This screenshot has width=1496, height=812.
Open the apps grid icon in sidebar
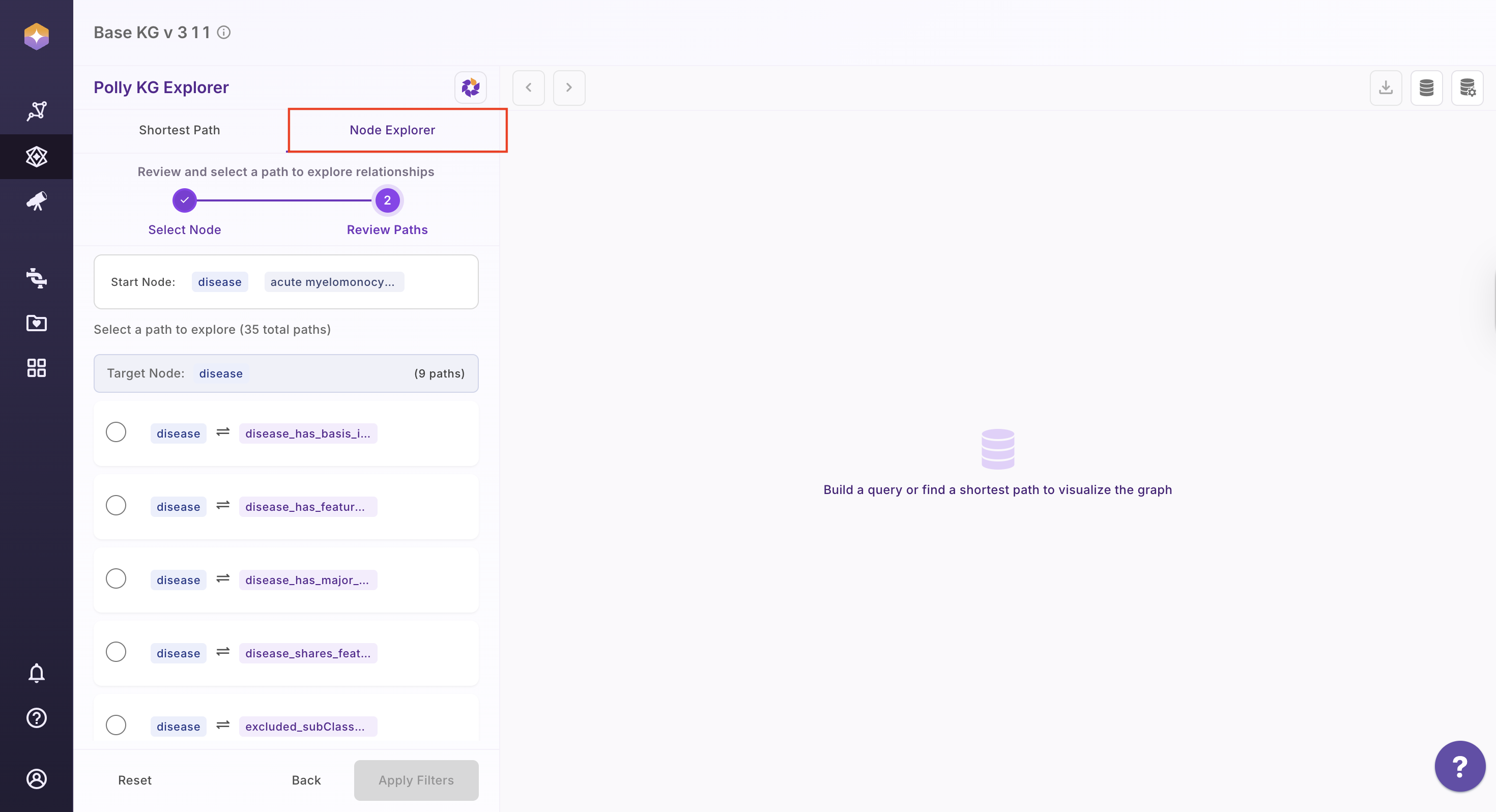click(x=36, y=368)
